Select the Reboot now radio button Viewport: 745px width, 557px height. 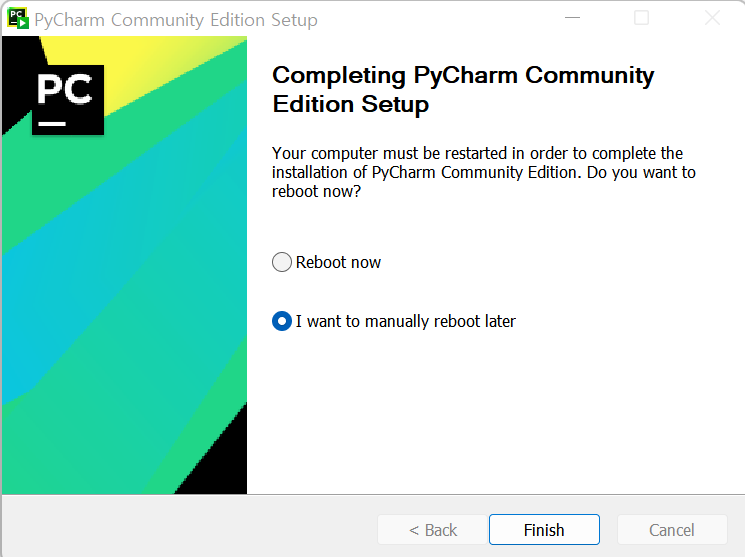pos(282,262)
